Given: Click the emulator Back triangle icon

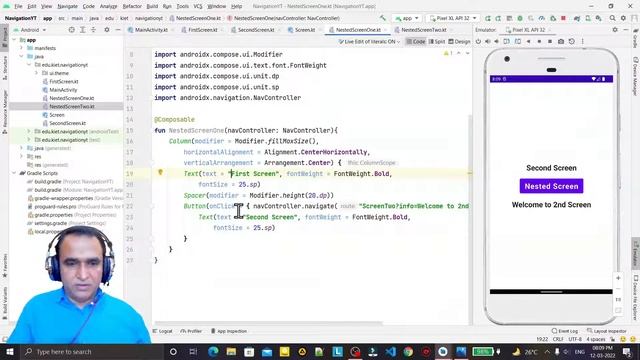Looking at the screenshot, I should [x=529, y=41].
